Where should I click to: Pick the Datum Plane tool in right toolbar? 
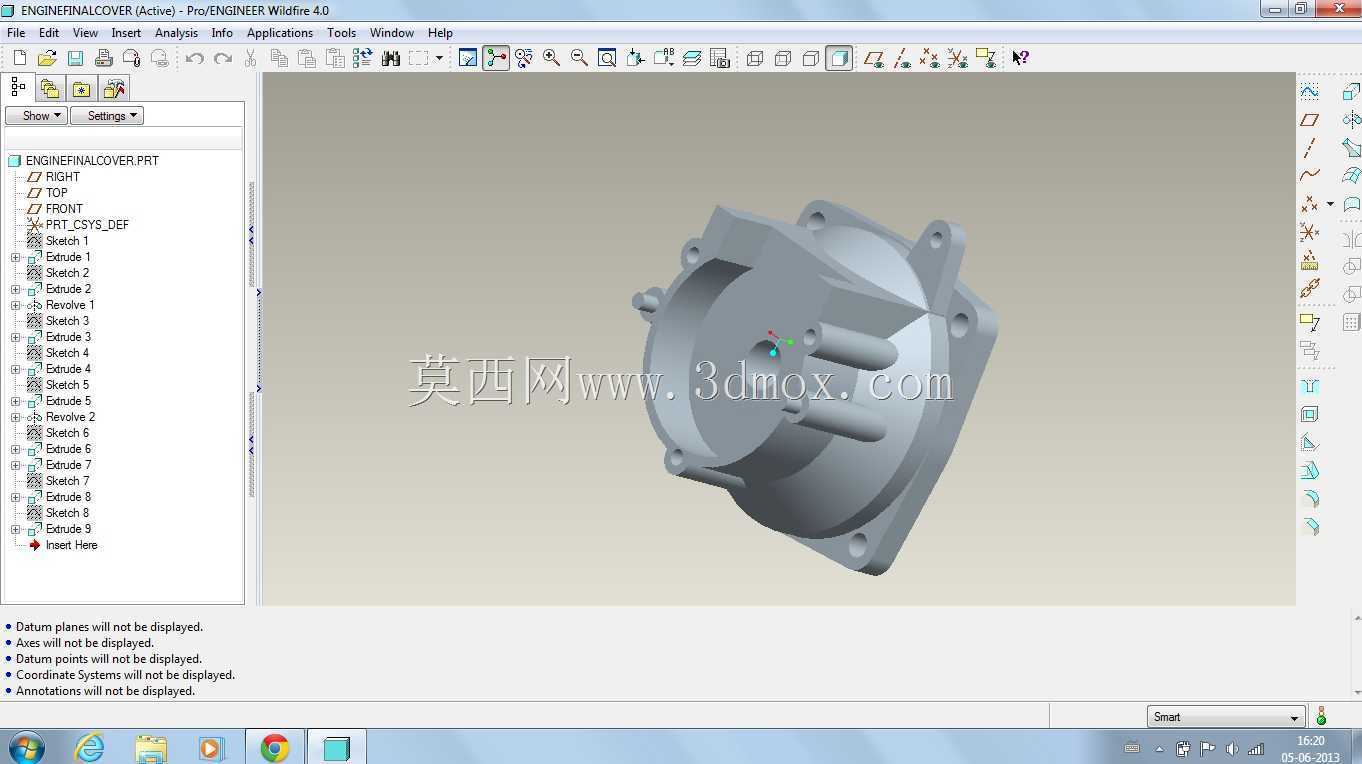click(1310, 120)
